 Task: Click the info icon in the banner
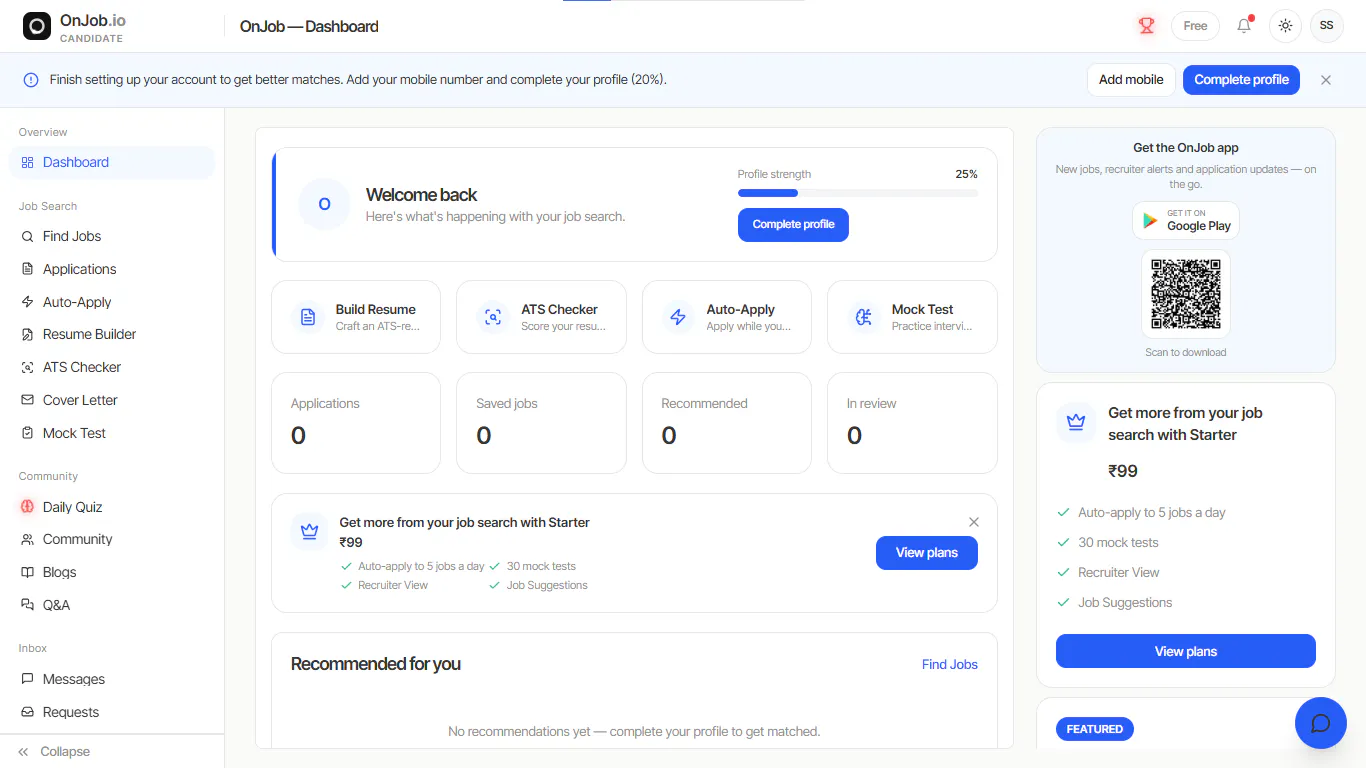(x=31, y=80)
